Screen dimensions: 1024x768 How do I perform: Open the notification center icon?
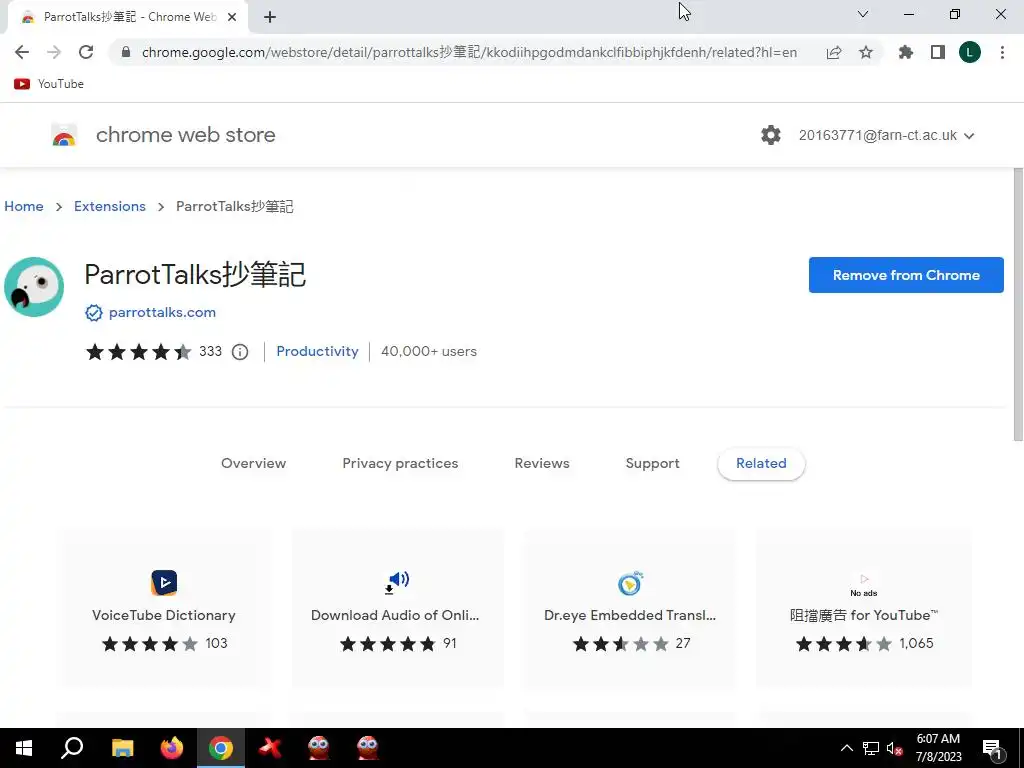(993, 748)
